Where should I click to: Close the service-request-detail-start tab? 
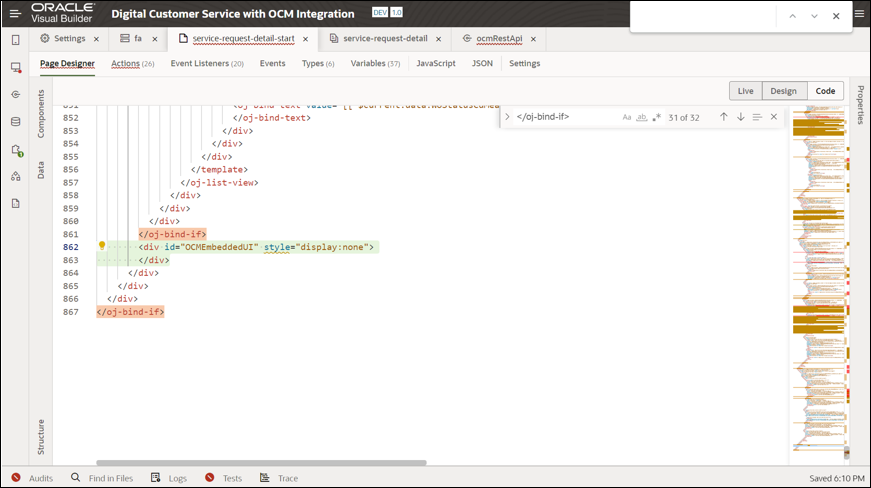305,39
